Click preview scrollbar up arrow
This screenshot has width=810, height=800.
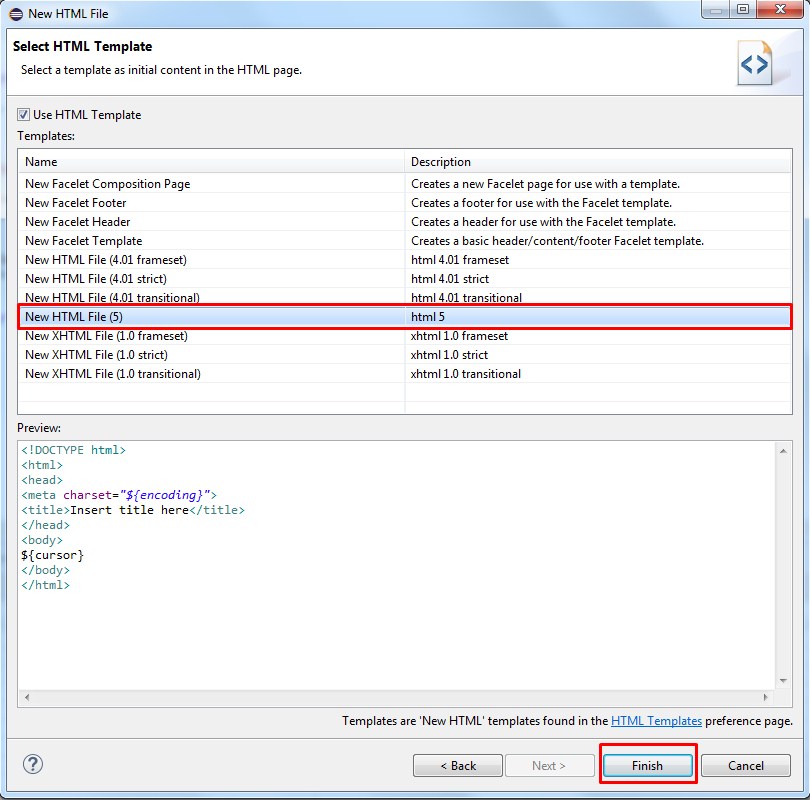[x=783, y=451]
